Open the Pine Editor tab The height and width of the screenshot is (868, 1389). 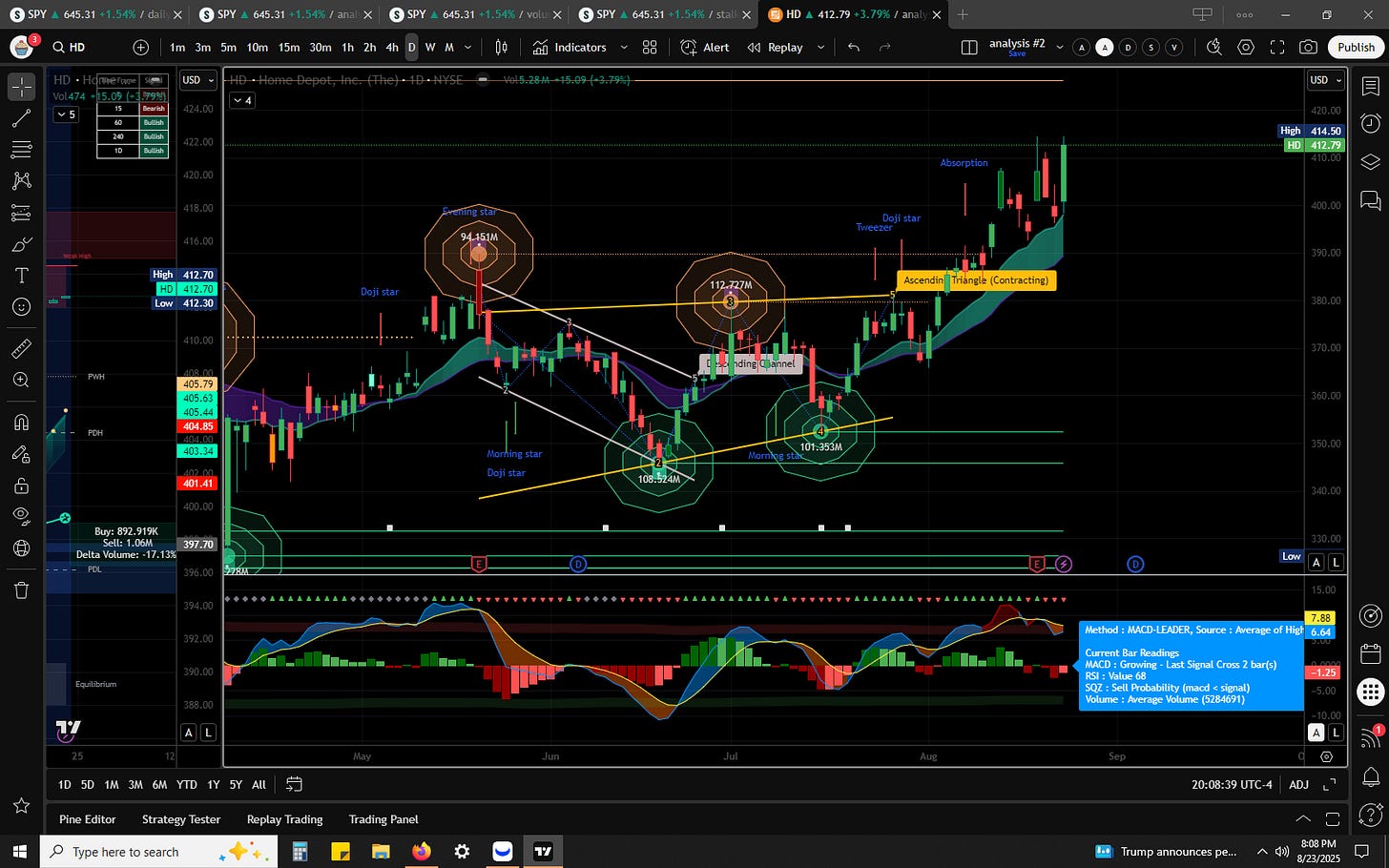point(88,819)
